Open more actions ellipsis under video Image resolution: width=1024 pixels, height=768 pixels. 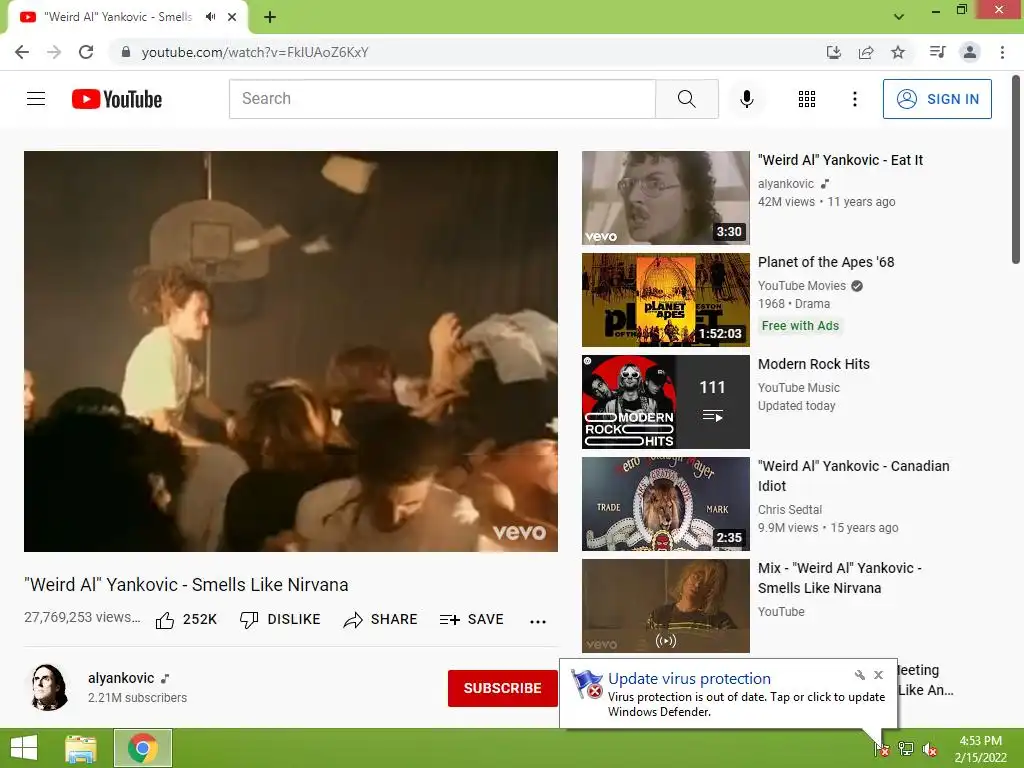tap(537, 621)
